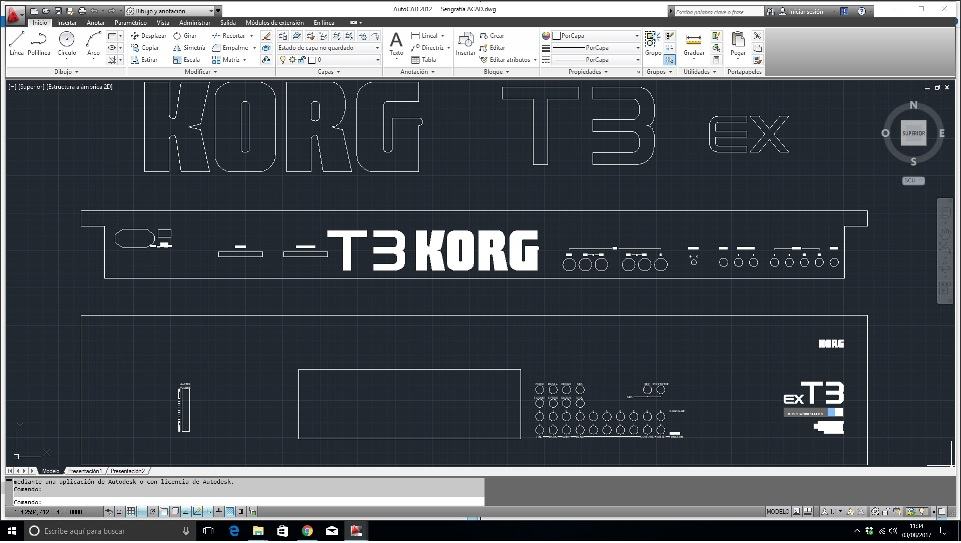Viewport: 961px width, 543px height.
Task: Click Editar atributos in Bloque panel
Action: click(x=504, y=60)
